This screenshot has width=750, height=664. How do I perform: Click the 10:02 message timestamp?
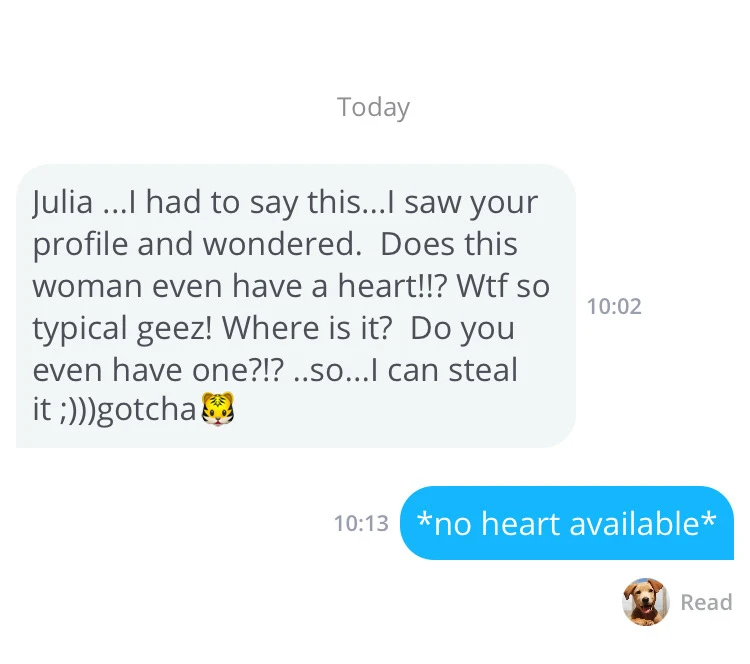pyautogui.click(x=614, y=306)
